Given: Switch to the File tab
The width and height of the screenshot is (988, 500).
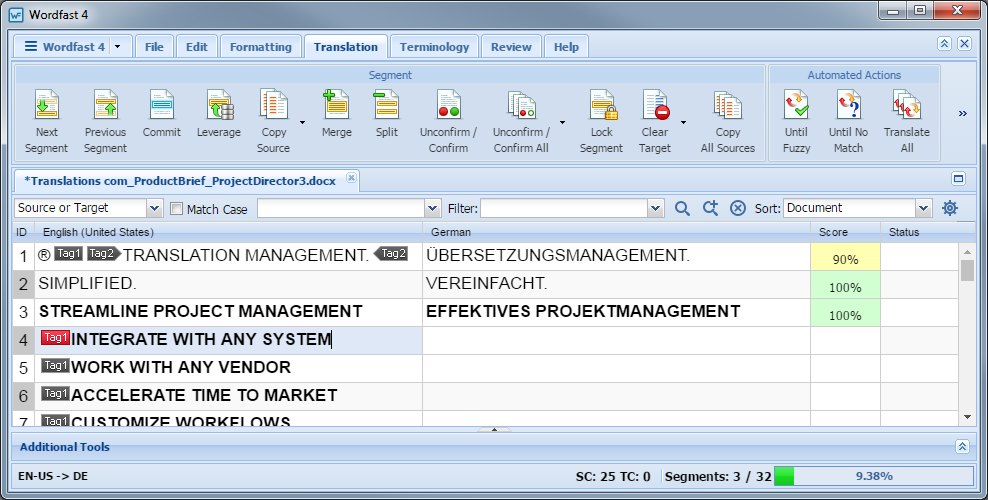Looking at the screenshot, I should pyautogui.click(x=154, y=47).
